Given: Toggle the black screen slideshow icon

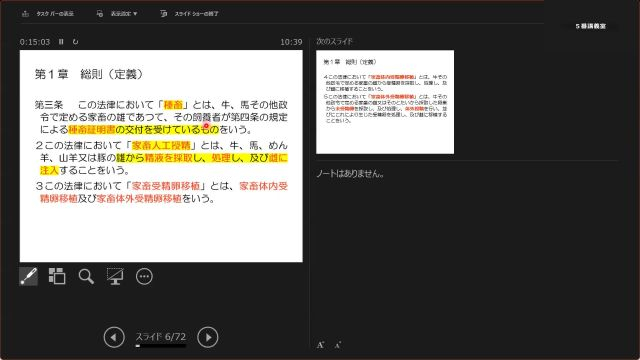Looking at the screenshot, I should [x=115, y=276].
